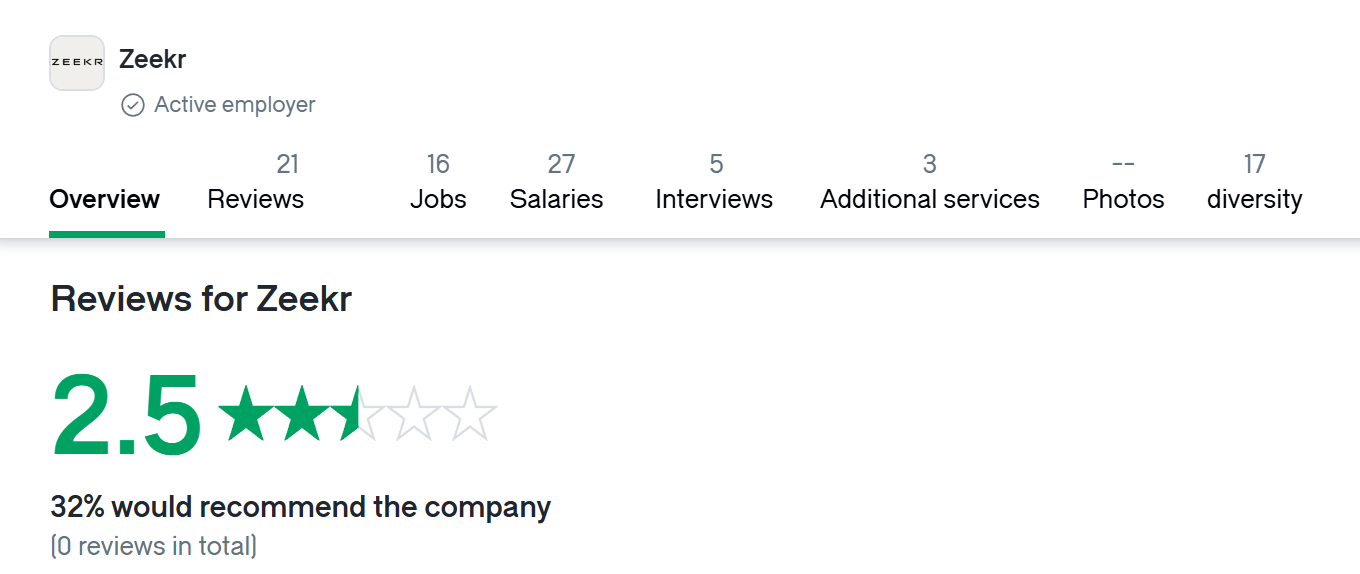The height and width of the screenshot is (574, 1360).
Task: Click the Active employer checkmark icon
Action: click(133, 105)
